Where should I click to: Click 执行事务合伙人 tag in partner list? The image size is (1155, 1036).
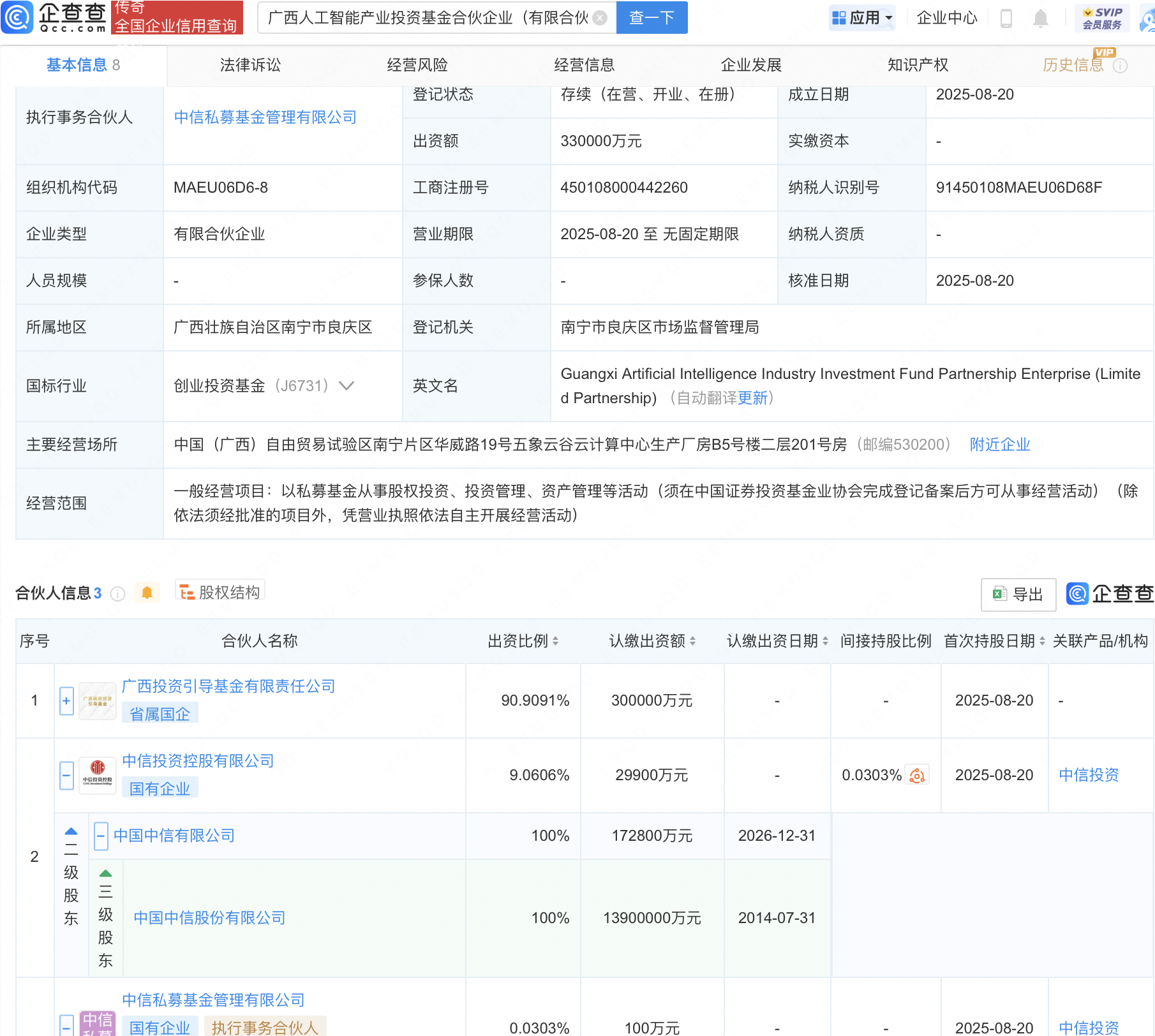[x=265, y=1027]
